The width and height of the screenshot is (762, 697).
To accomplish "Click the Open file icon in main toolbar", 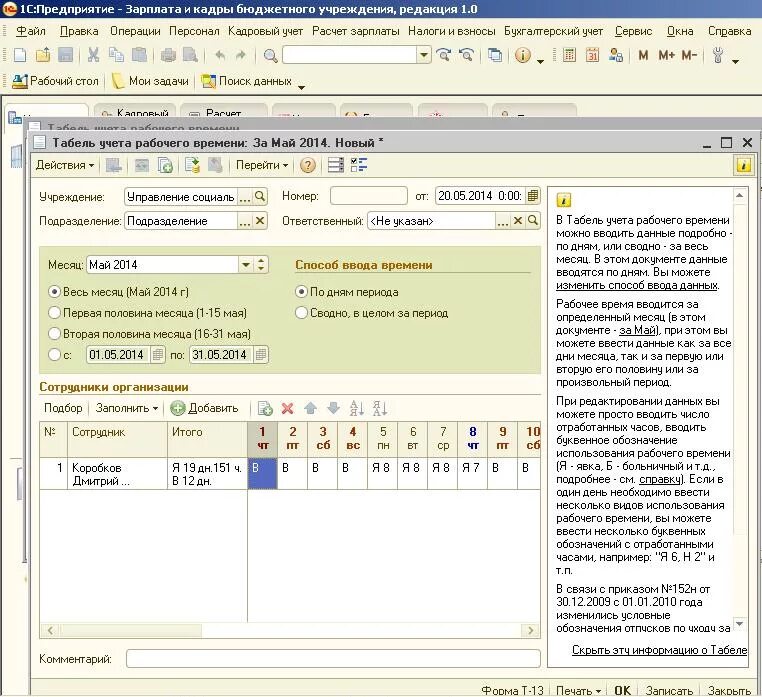I will pos(43,55).
